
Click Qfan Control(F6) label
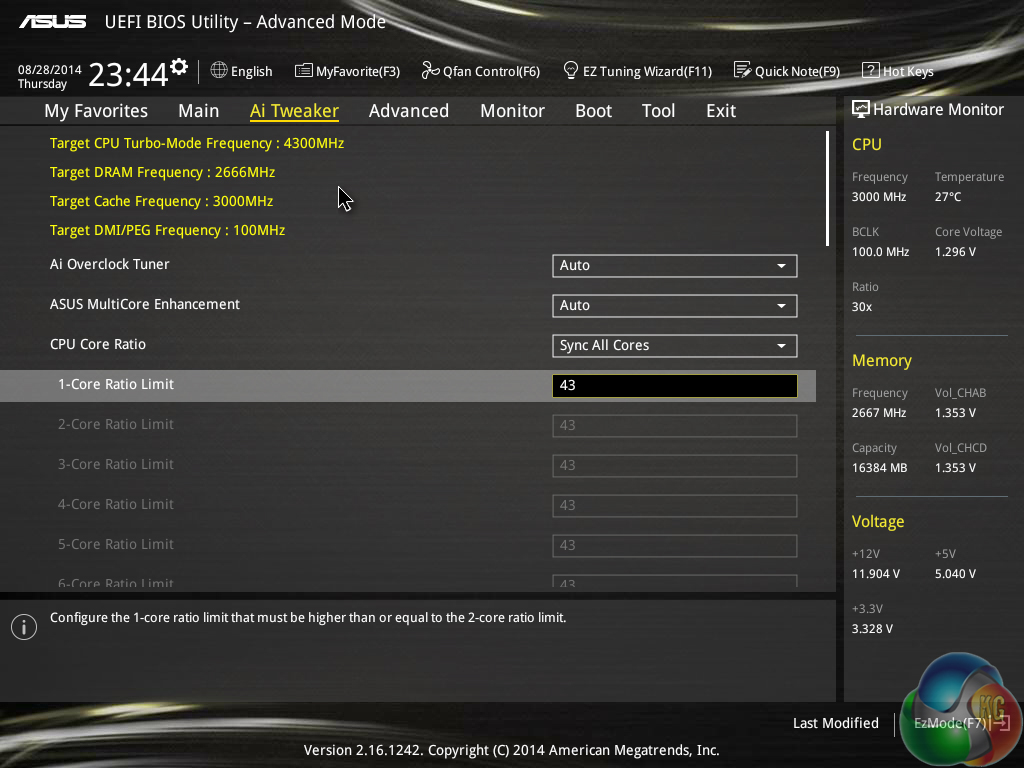click(491, 71)
